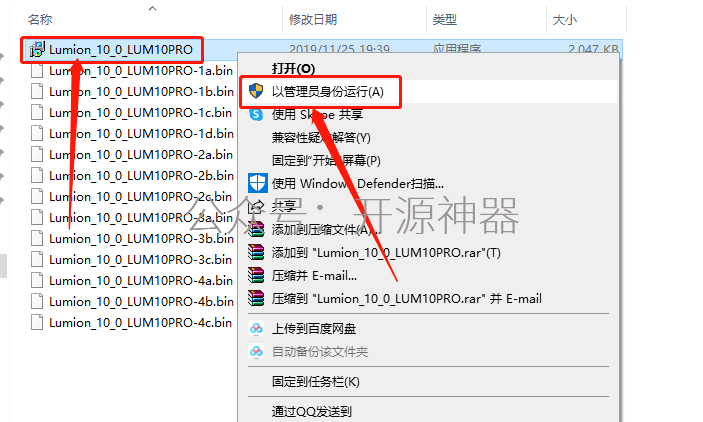Click file icon of Lumion_10_0_LUM10PRO-1b.bin

click(x=37, y=91)
